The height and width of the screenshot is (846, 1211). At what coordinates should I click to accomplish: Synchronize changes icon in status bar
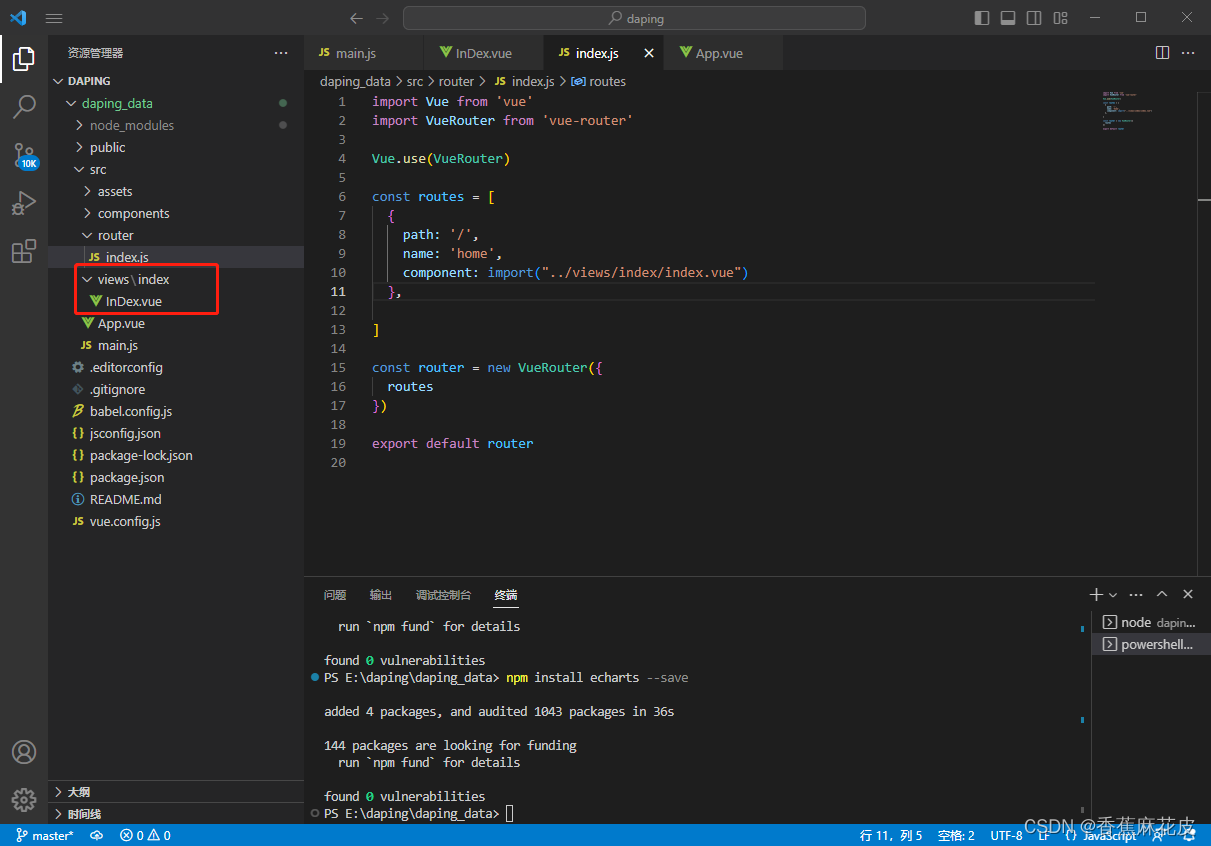coord(97,835)
